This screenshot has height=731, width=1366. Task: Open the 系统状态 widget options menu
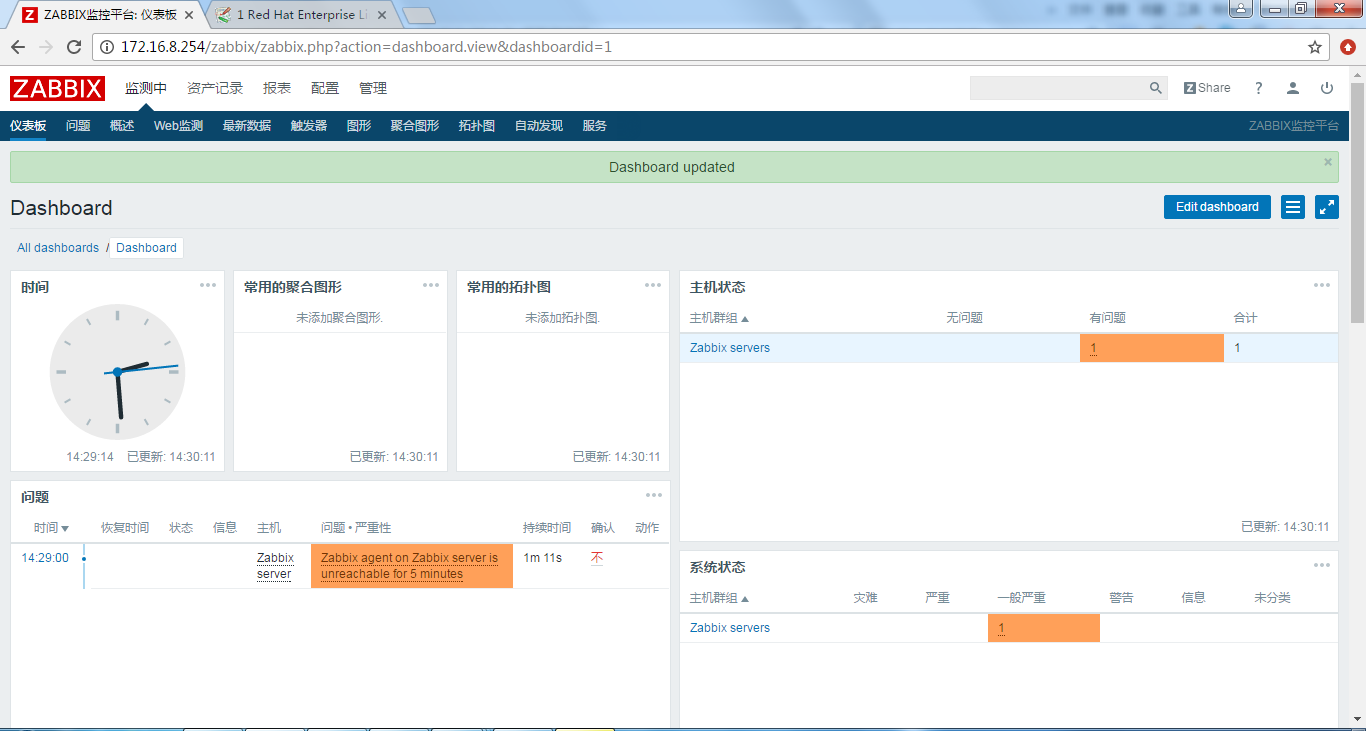(1322, 565)
